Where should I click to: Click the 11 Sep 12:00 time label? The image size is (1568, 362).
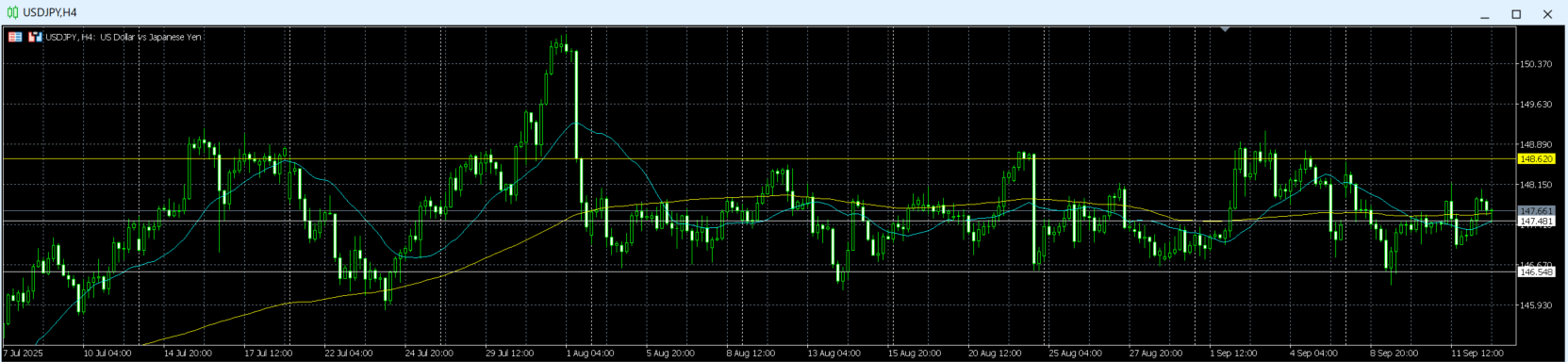point(1477,354)
